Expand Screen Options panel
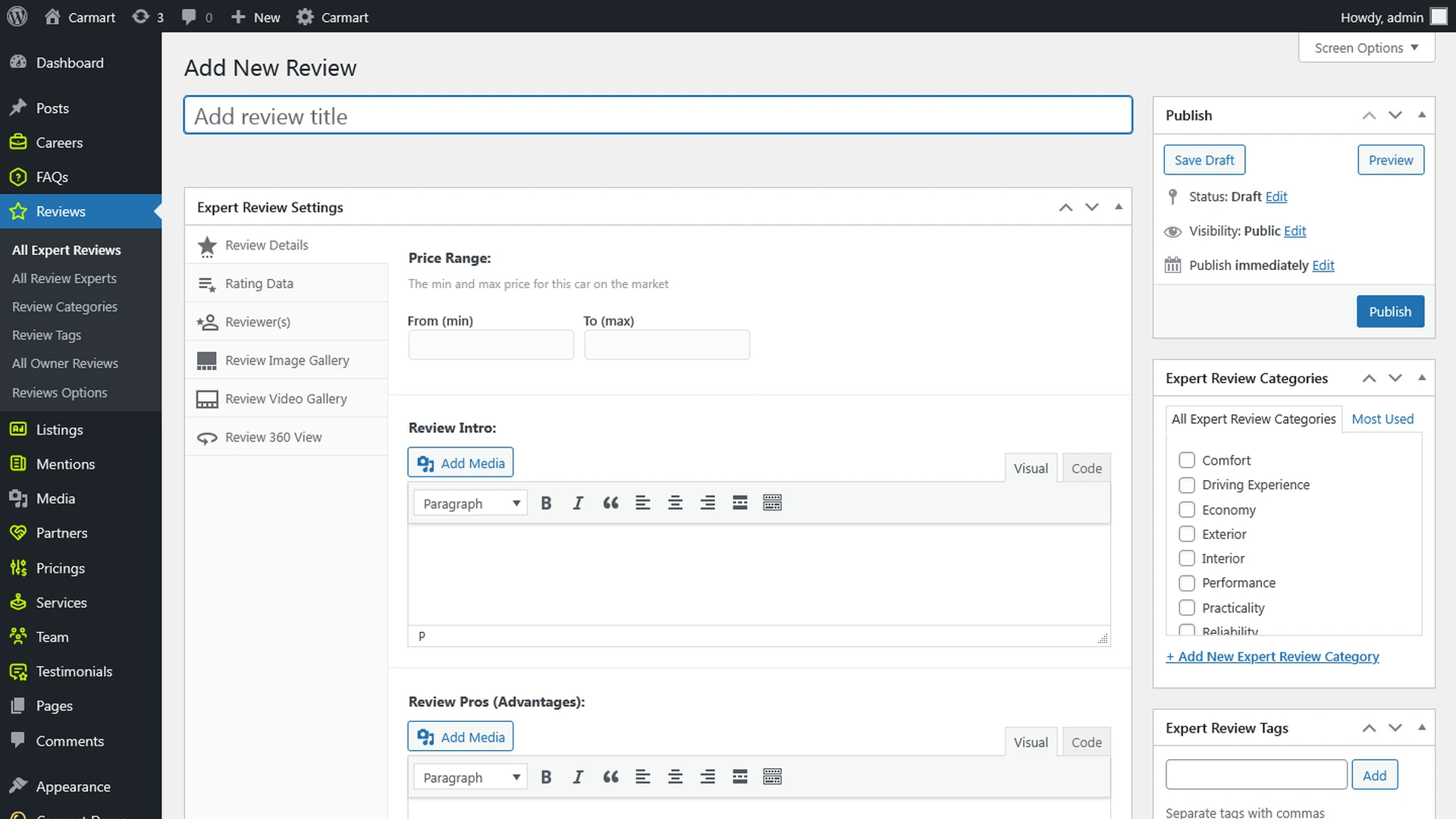 tap(1367, 48)
